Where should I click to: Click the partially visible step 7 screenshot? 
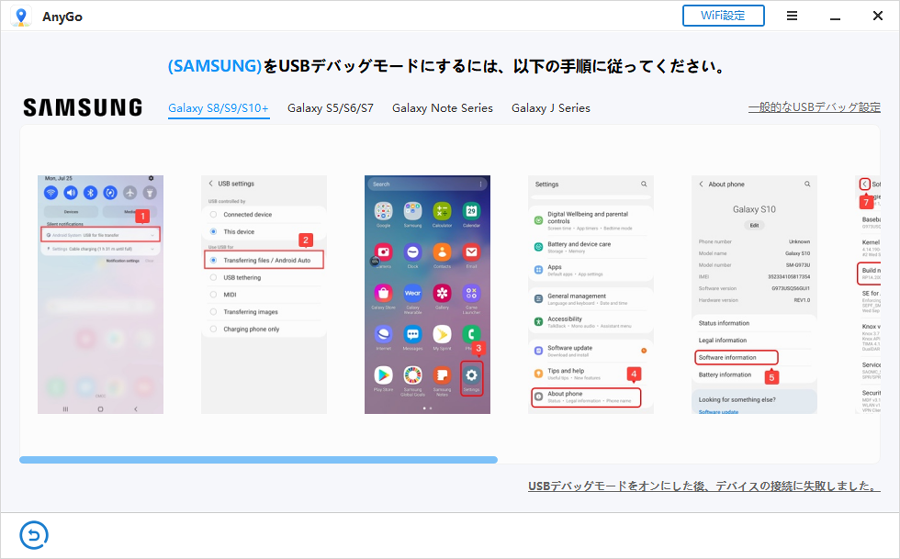[x=868, y=294]
